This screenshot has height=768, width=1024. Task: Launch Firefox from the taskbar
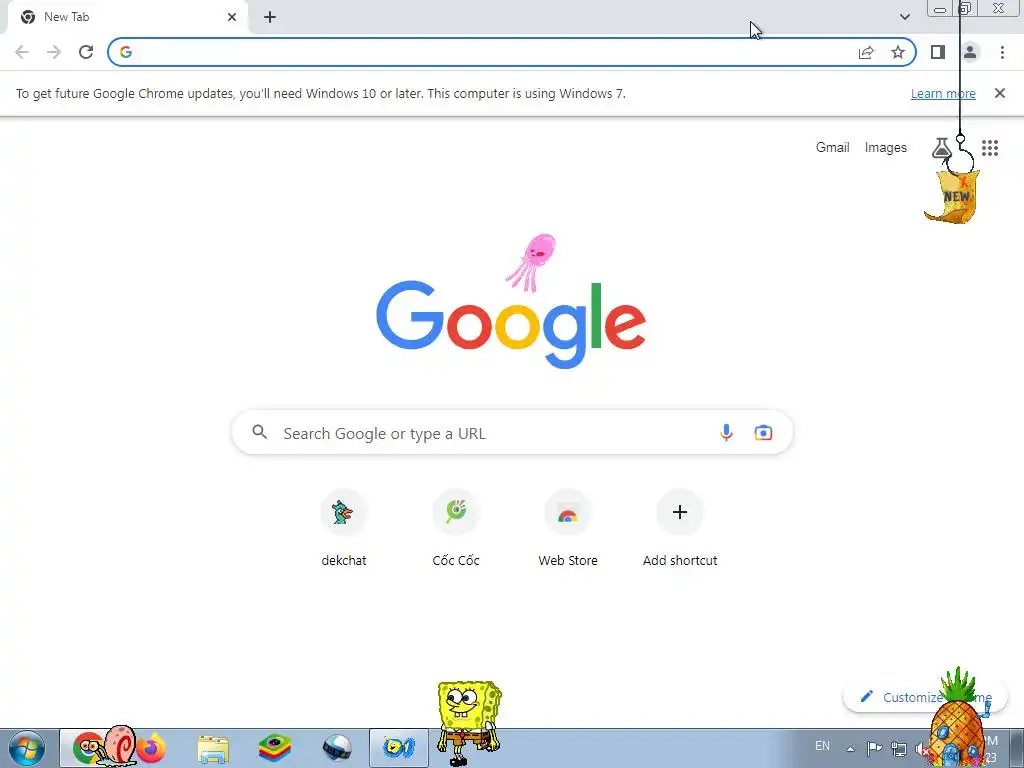tap(152, 748)
